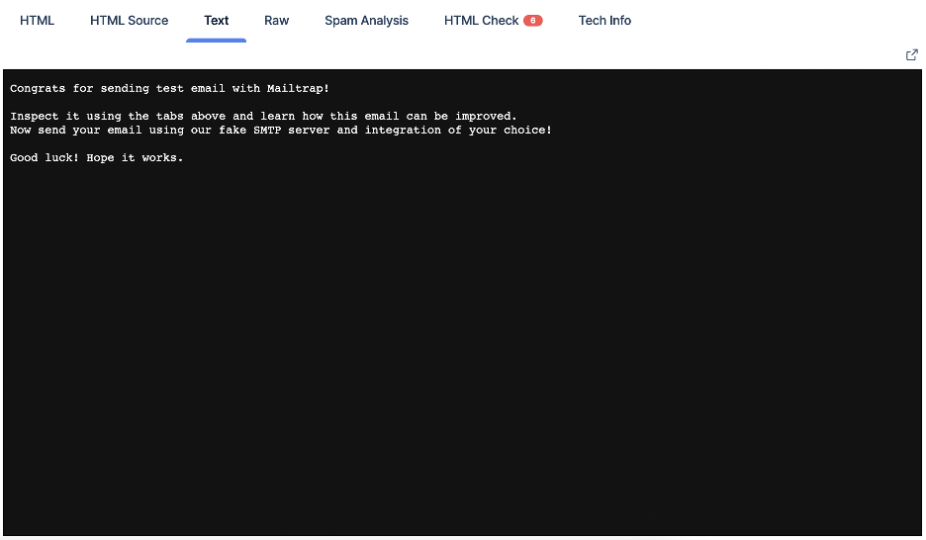
Task: Select the active Text tab
Action: pyautogui.click(x=216, y=21)
